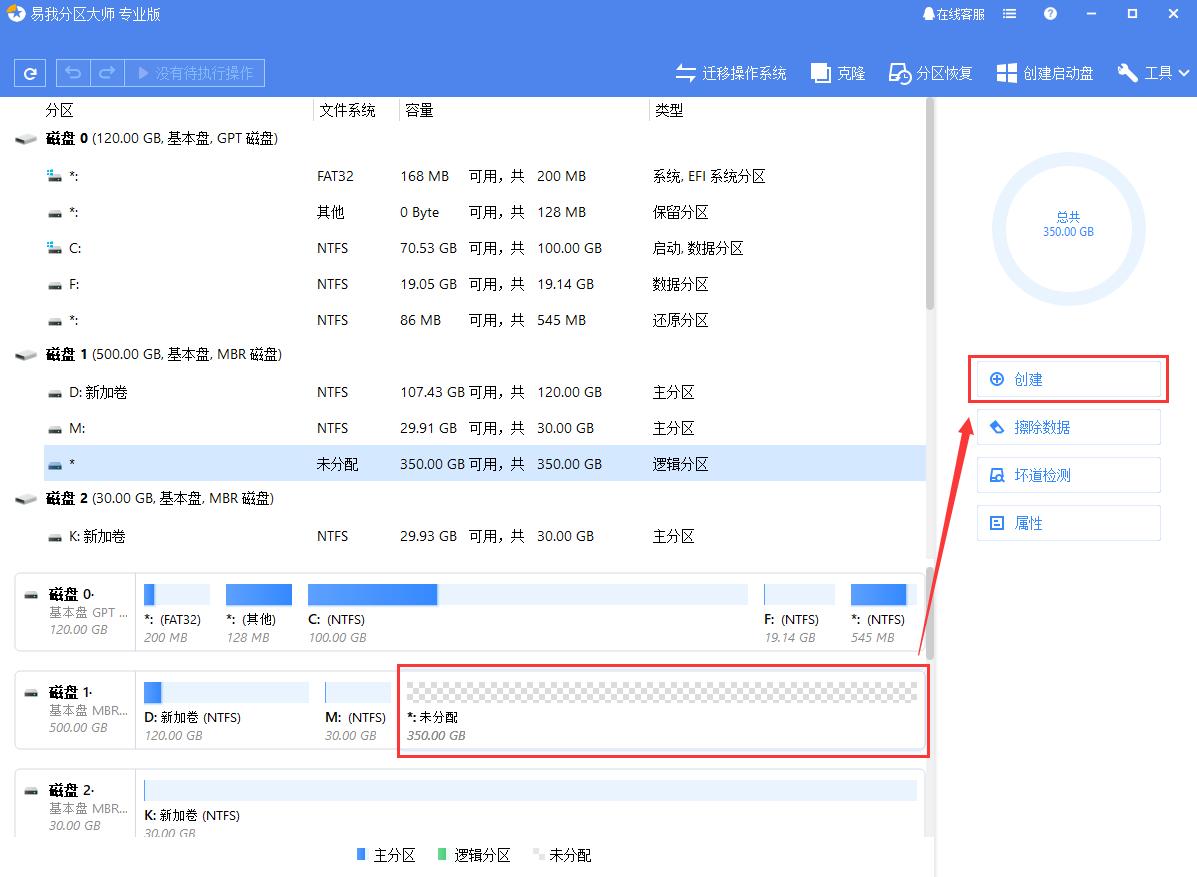Click the blue 主分区 legend swatch
The image size is (1197, 877).
(x=361, y=855)
